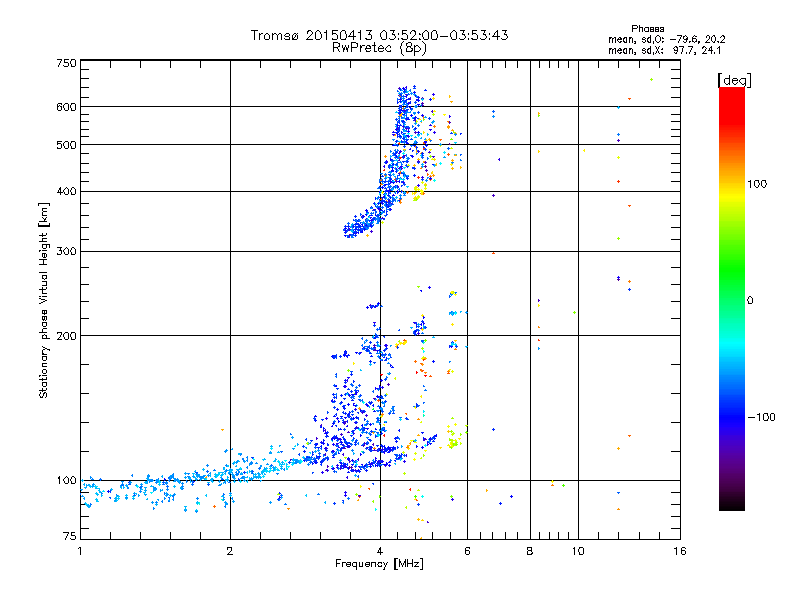Screen dimensions: 800x600
Task: Click the colorbar label '100'
Action: tap(757, 184)
